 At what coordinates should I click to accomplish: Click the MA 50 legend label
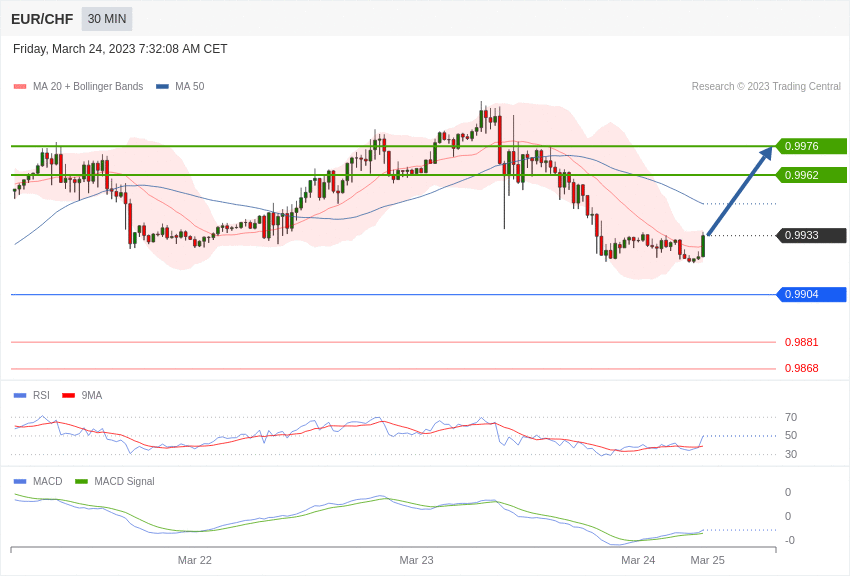[190, 86]
